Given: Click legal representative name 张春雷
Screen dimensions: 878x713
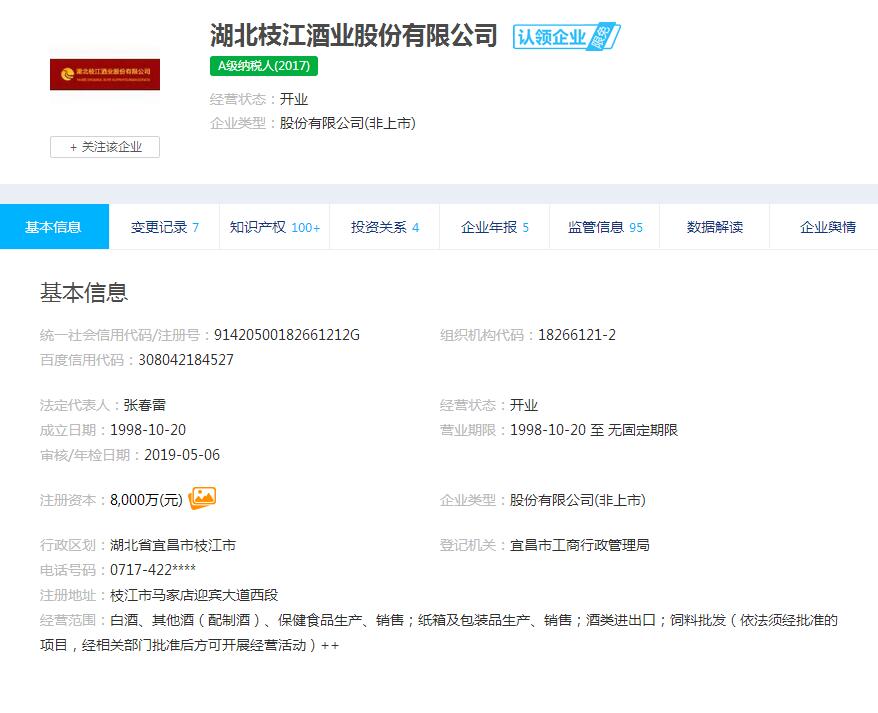Looking at the screenshot, I should click(144, 405).
